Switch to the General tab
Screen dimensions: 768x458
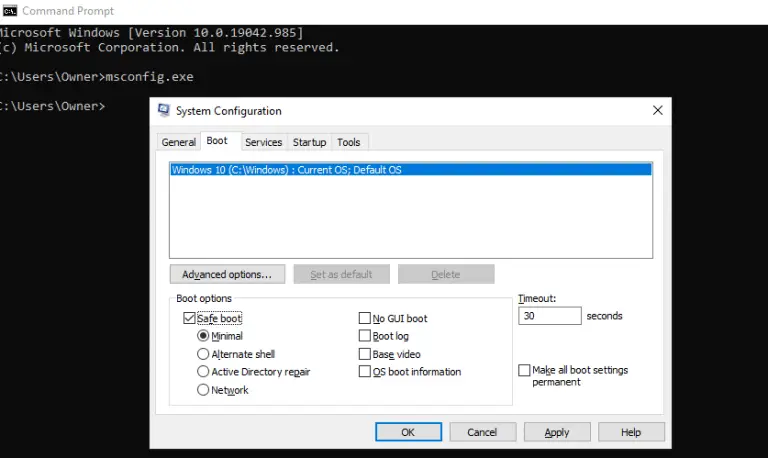(179, 142)
